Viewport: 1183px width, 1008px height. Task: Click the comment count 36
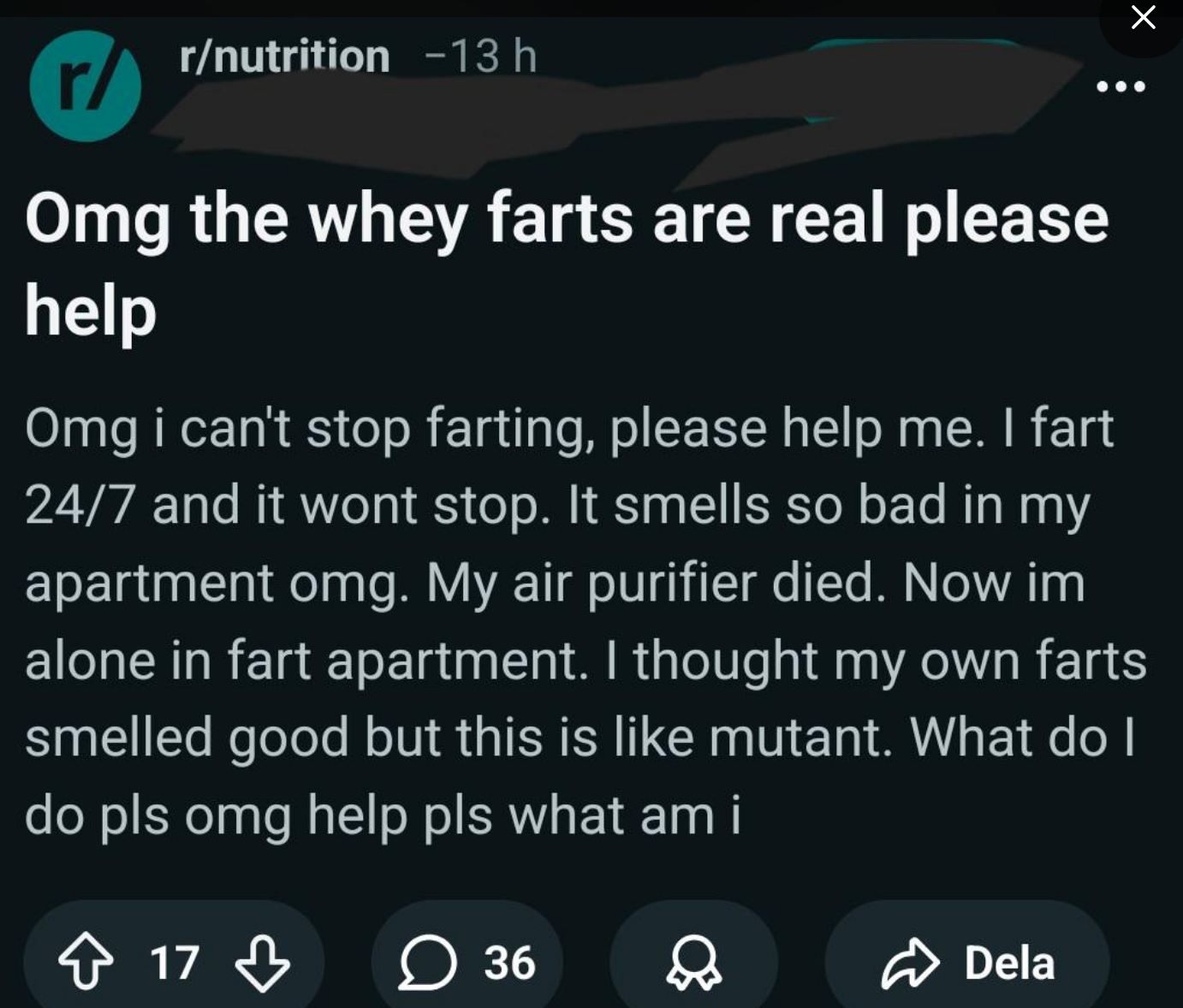click(509, 964)
